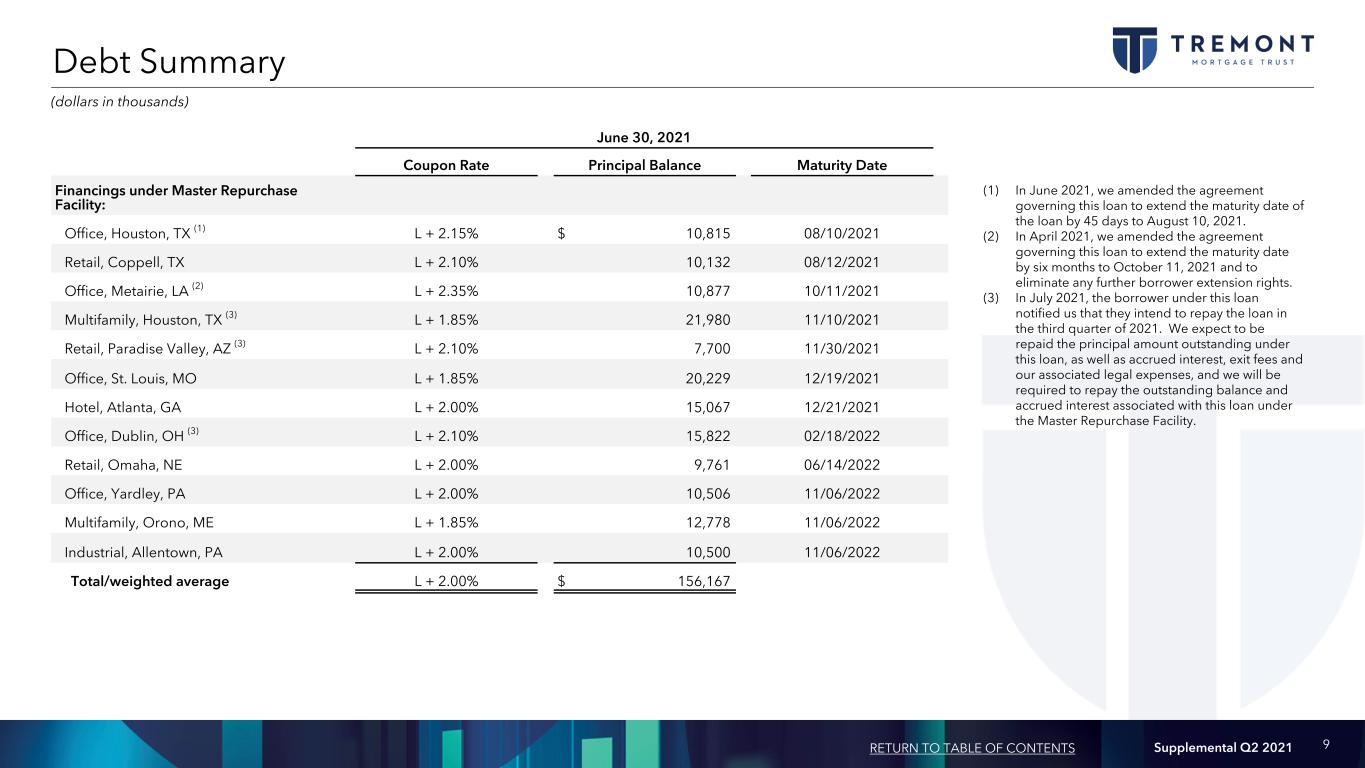This screenshot has height=768, width=1365.
Task: Select the Multifamily, Orono, ME maturity date
Action: click(x=841, y=523)
